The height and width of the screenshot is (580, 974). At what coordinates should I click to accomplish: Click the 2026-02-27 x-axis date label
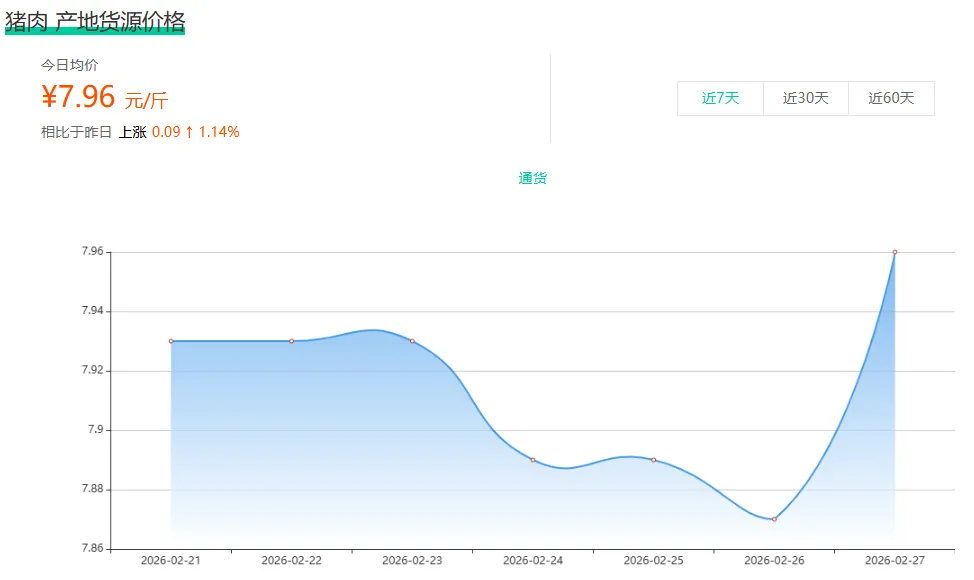point(895,561)
